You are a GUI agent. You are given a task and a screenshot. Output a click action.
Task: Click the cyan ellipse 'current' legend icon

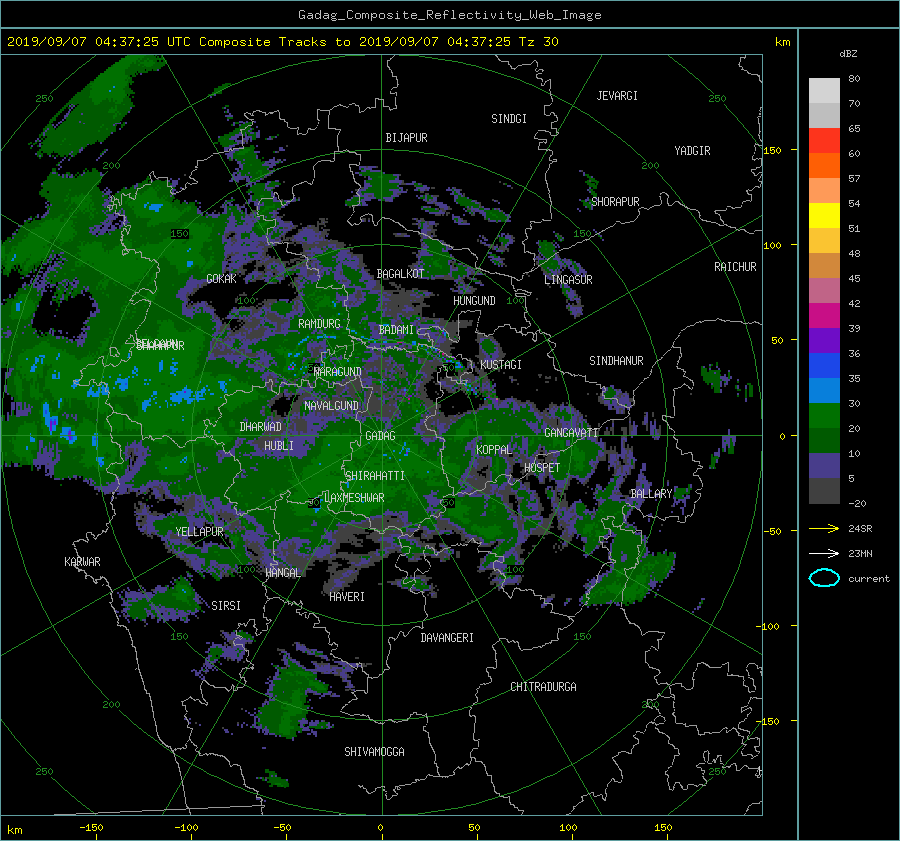824,578
